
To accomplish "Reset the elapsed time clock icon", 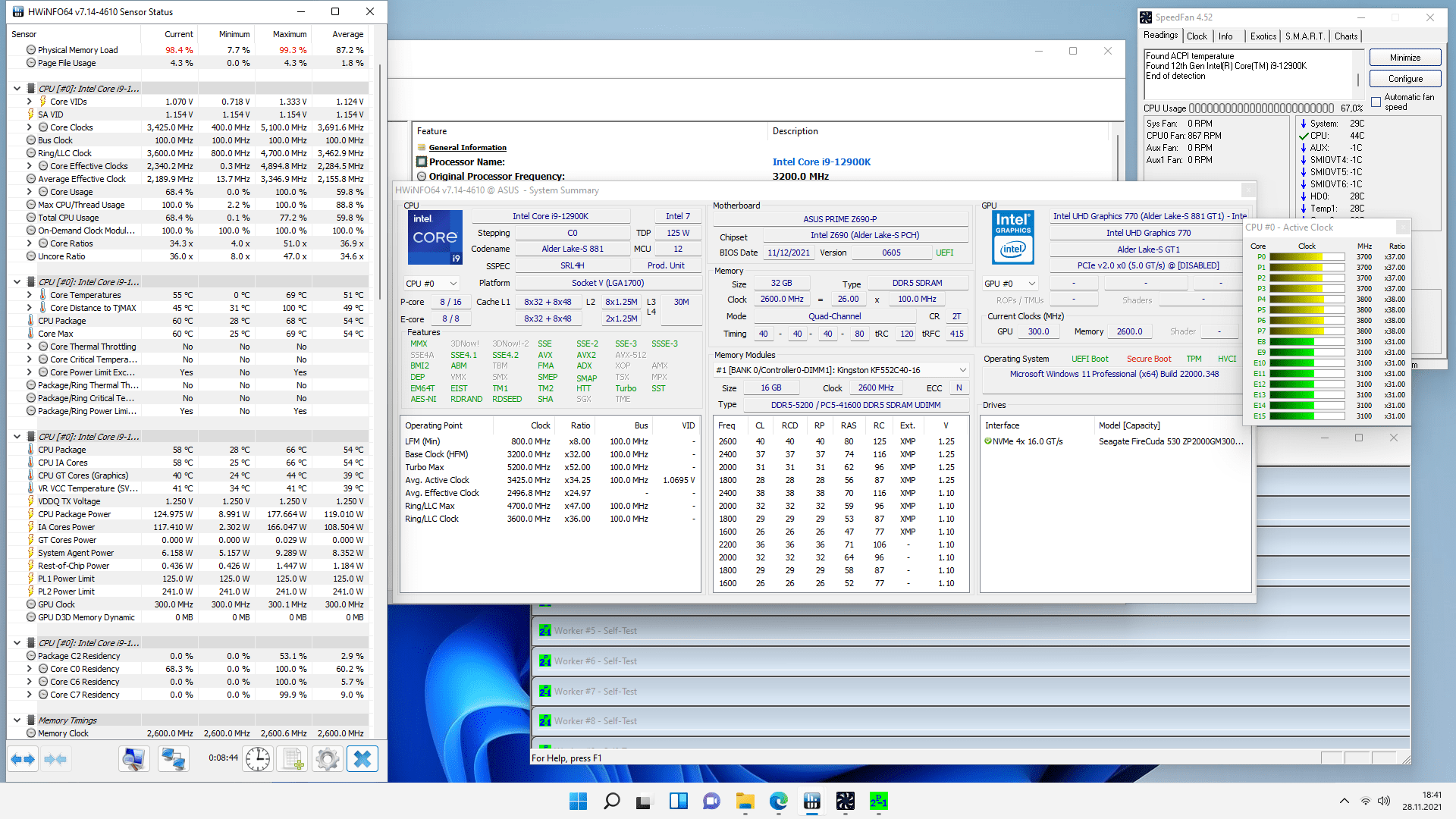I will (x=258, y=759).
